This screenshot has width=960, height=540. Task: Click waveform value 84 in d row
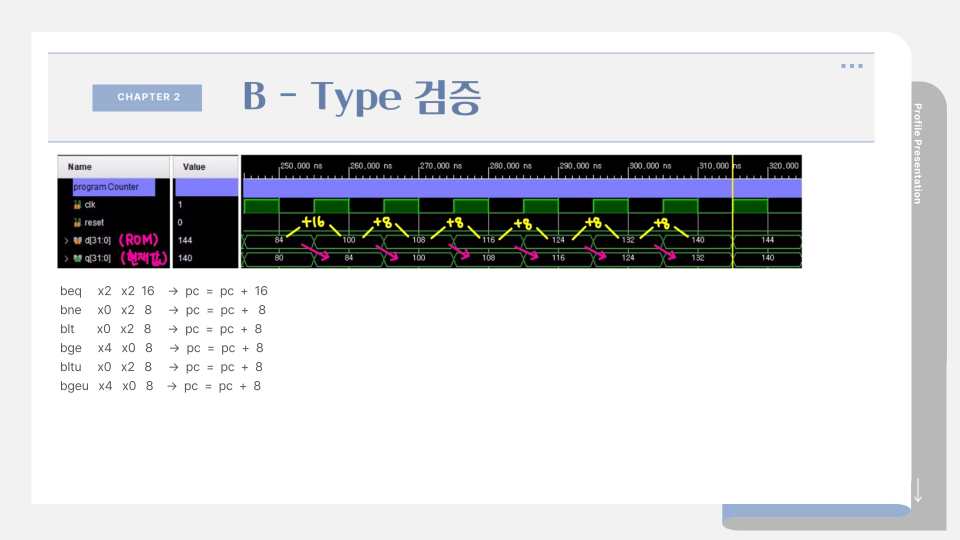coord(279,240)
